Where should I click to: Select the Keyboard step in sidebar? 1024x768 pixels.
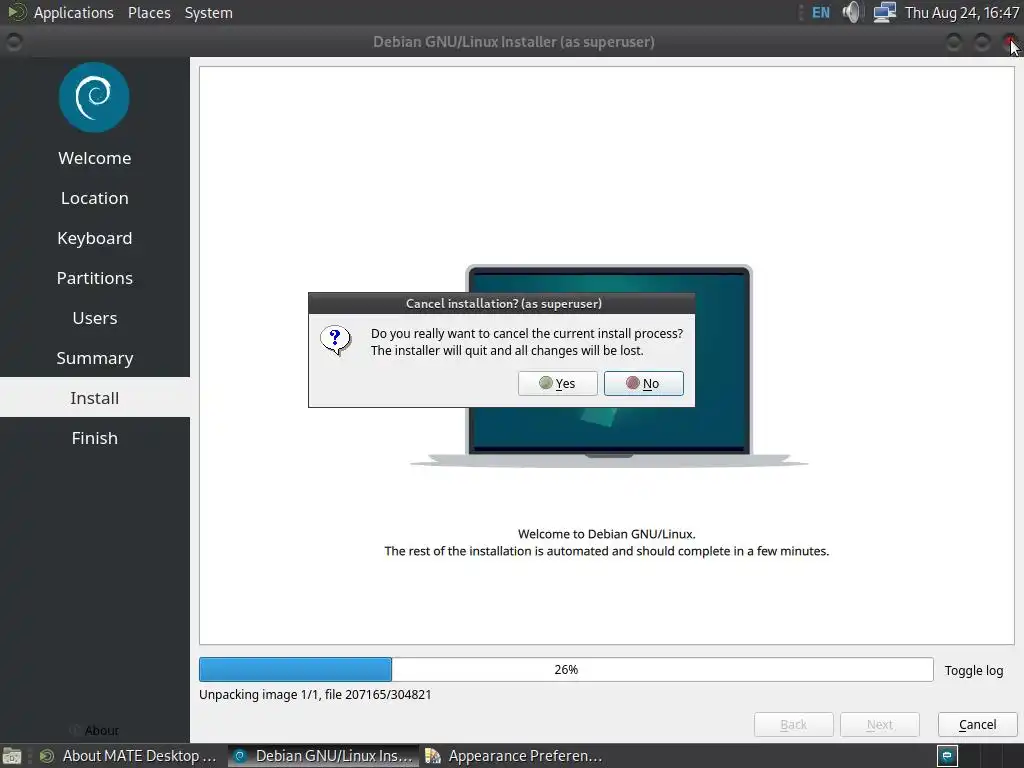point(95,238)
